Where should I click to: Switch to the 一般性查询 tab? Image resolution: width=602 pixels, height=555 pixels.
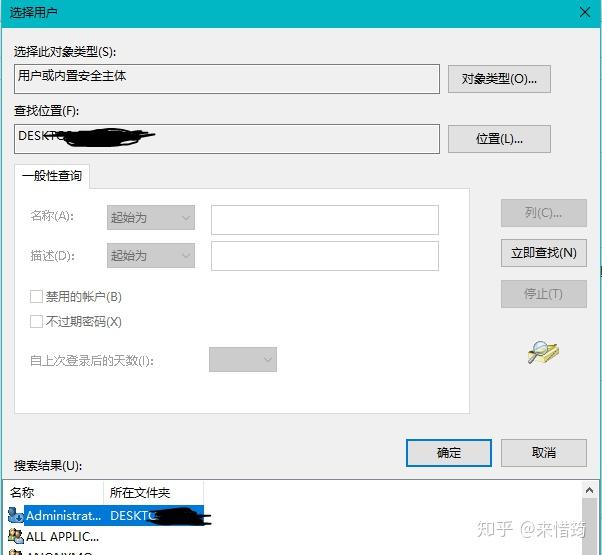(x=52, y=176)
